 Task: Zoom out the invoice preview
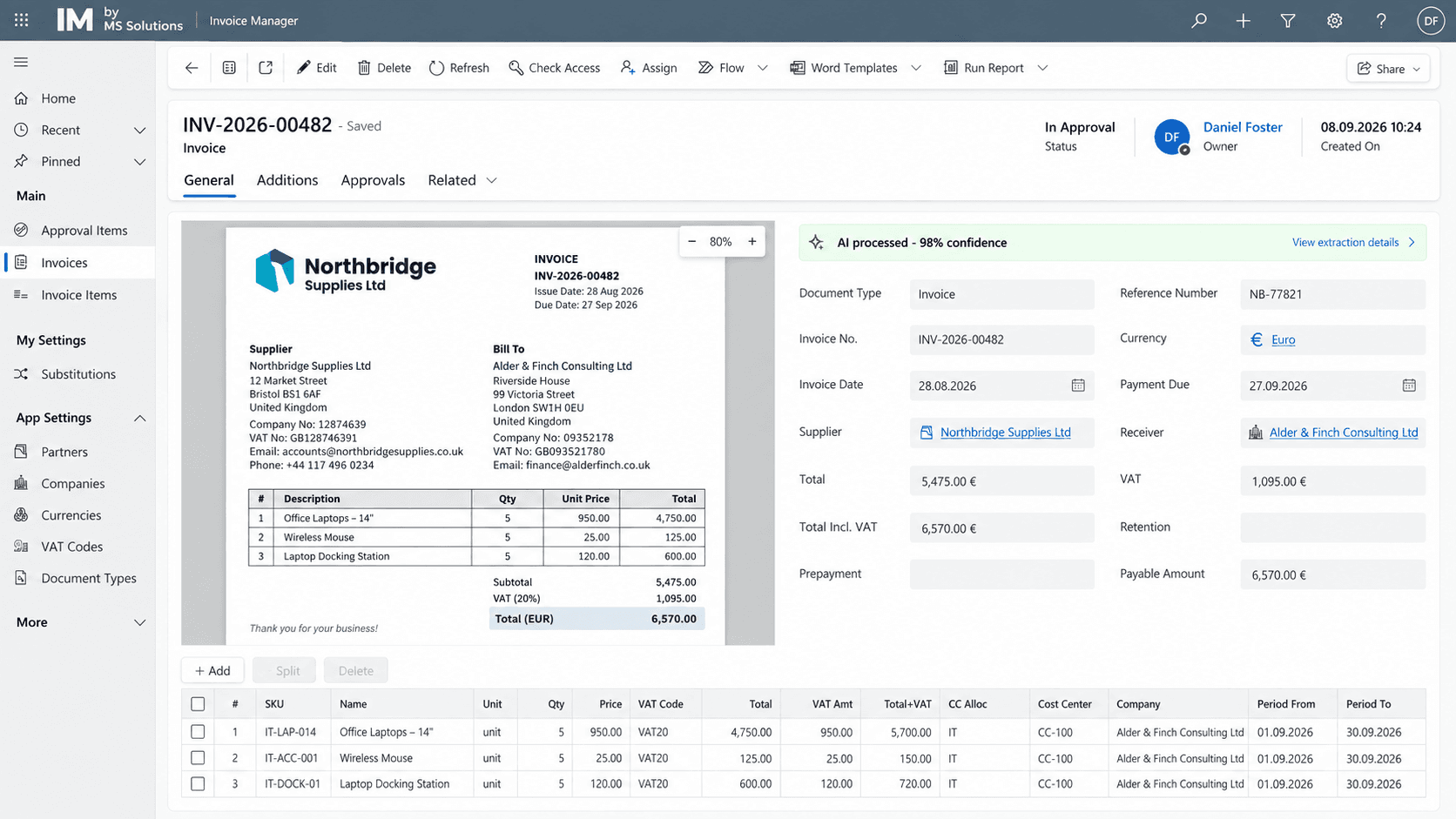[692, 241]
